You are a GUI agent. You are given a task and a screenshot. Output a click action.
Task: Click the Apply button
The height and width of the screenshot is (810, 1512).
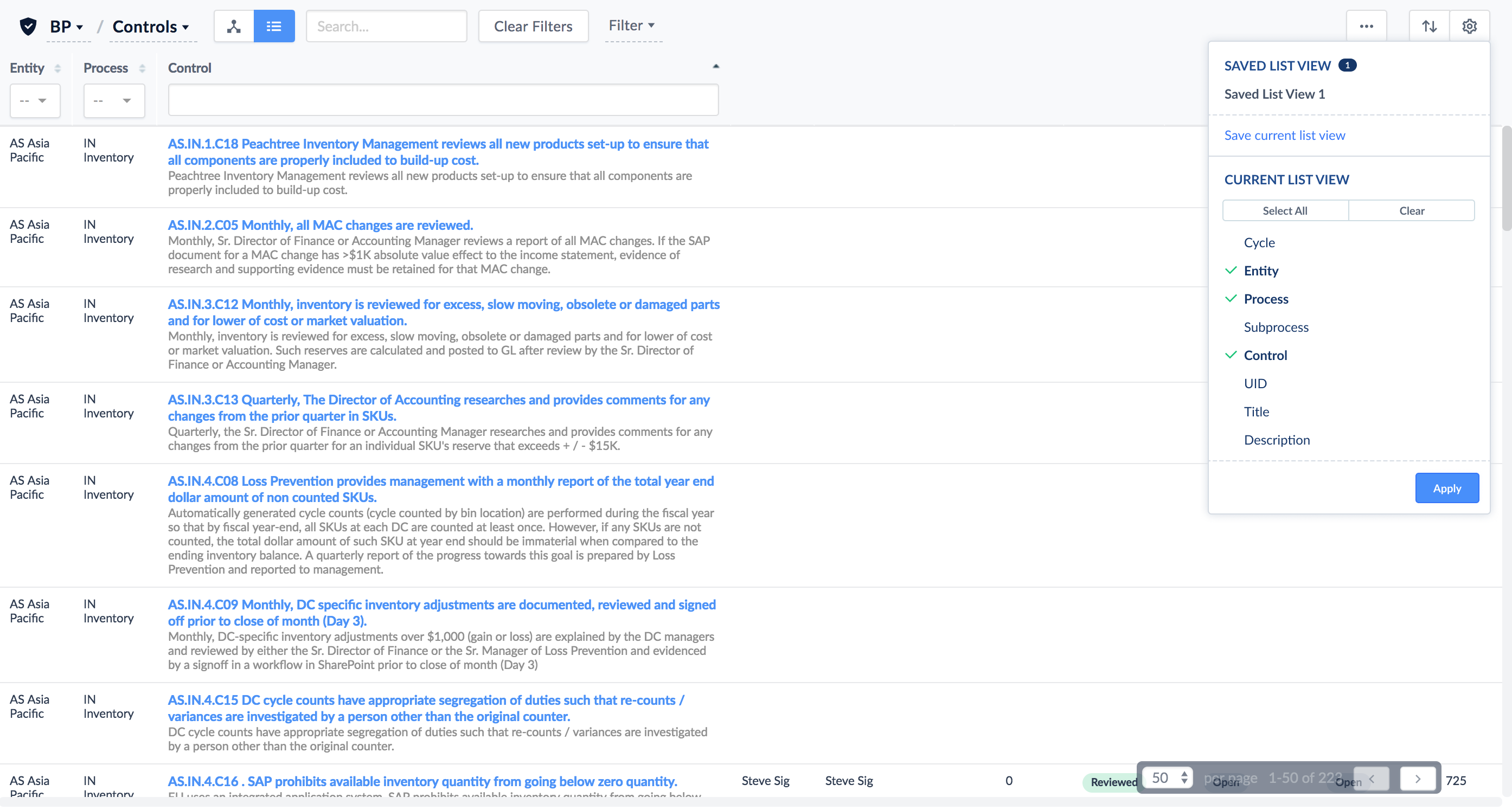pos(1447,488)
